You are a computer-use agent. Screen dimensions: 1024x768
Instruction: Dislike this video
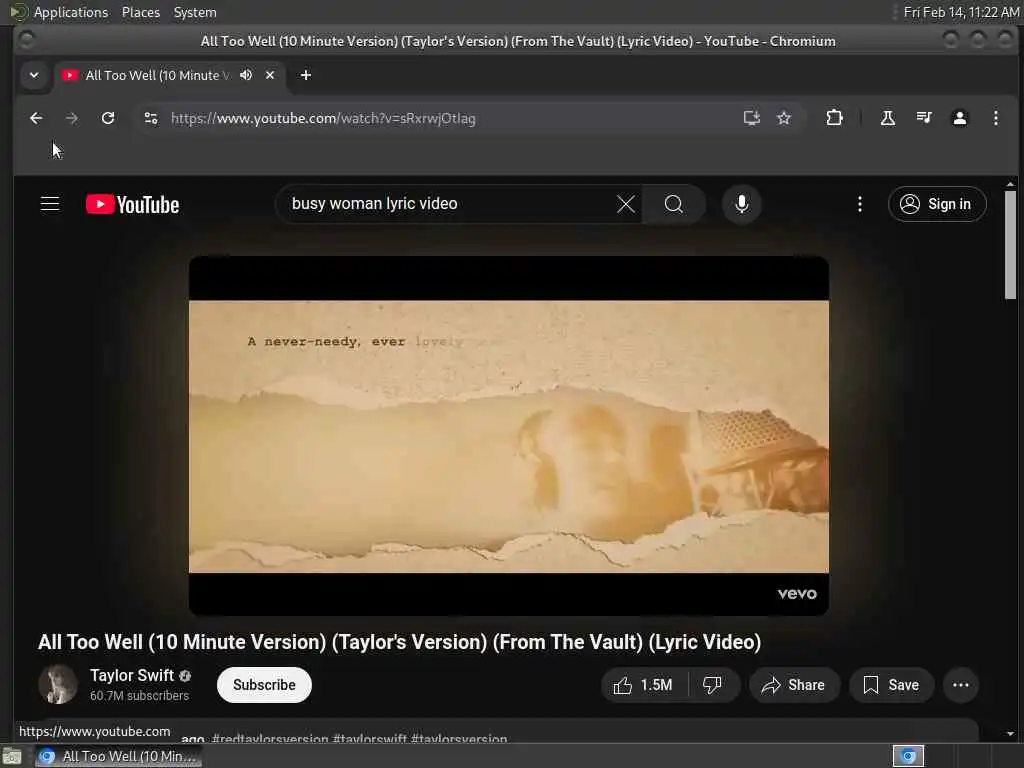[712, 685]
